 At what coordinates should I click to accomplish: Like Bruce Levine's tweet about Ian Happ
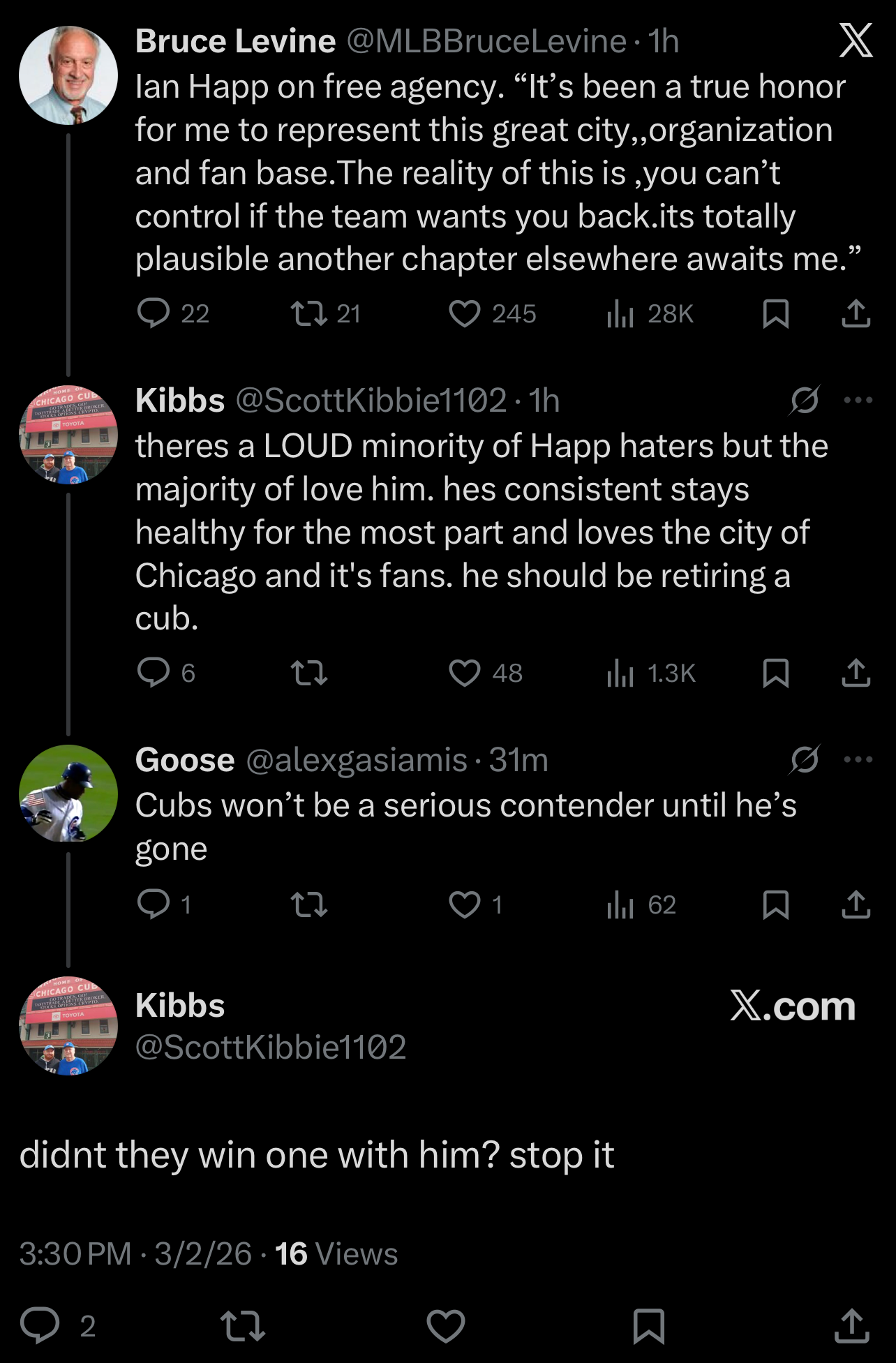[465, 313]
